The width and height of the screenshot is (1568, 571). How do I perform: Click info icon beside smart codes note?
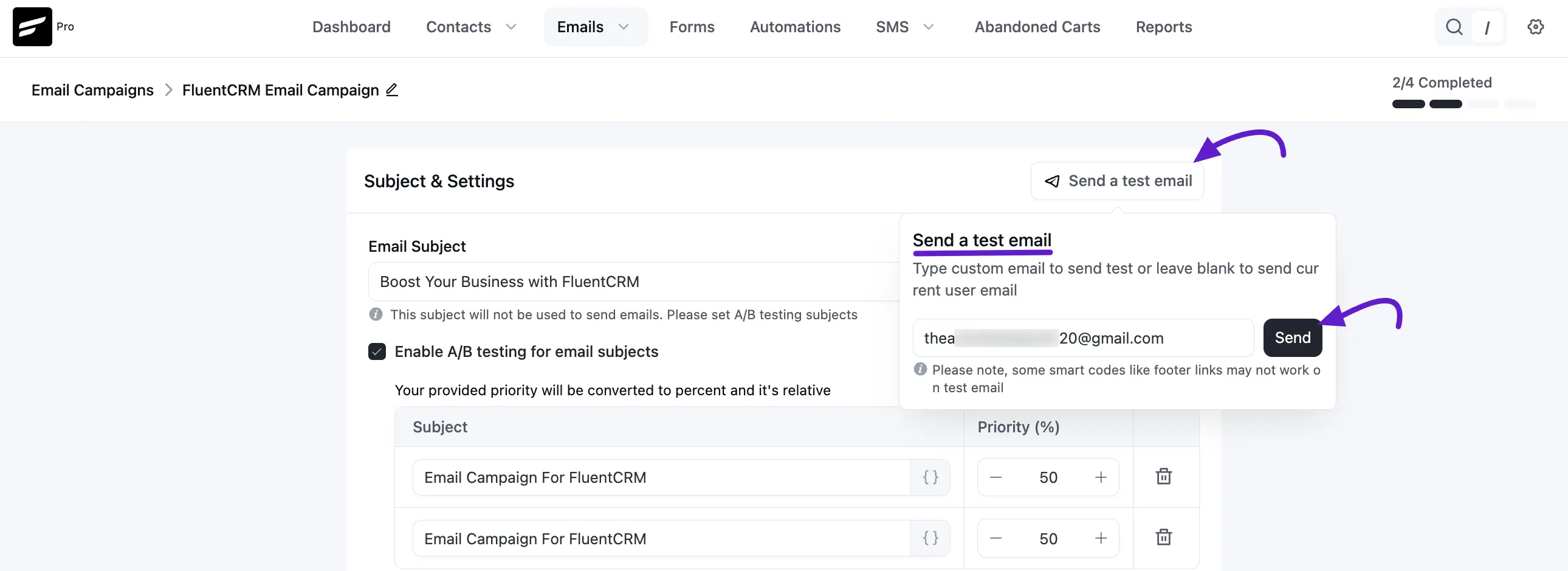point(920,369)
